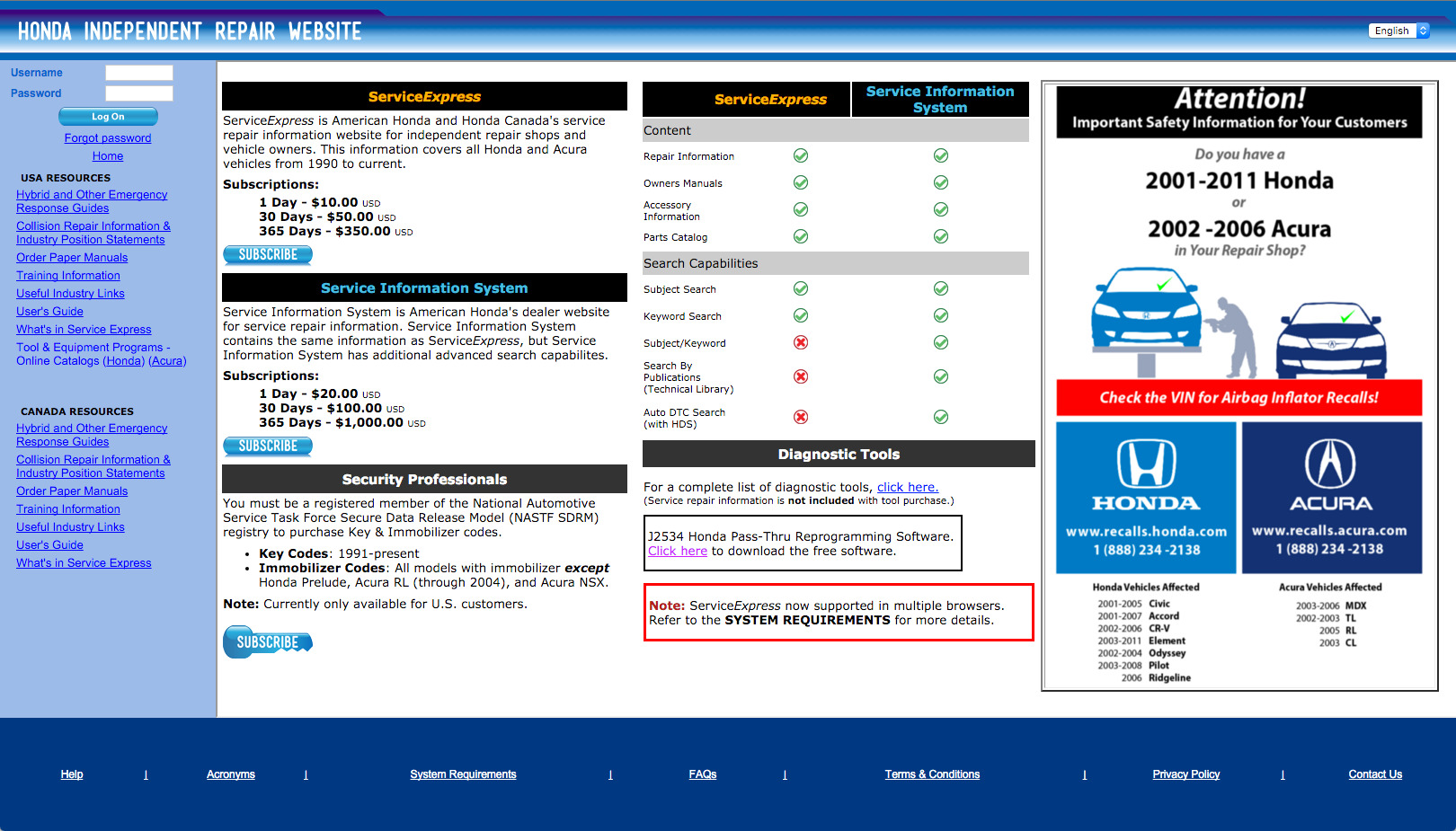Open the English language dropdown
The height and width of the screenshot is (831, 1456).
click(1398, 31)
